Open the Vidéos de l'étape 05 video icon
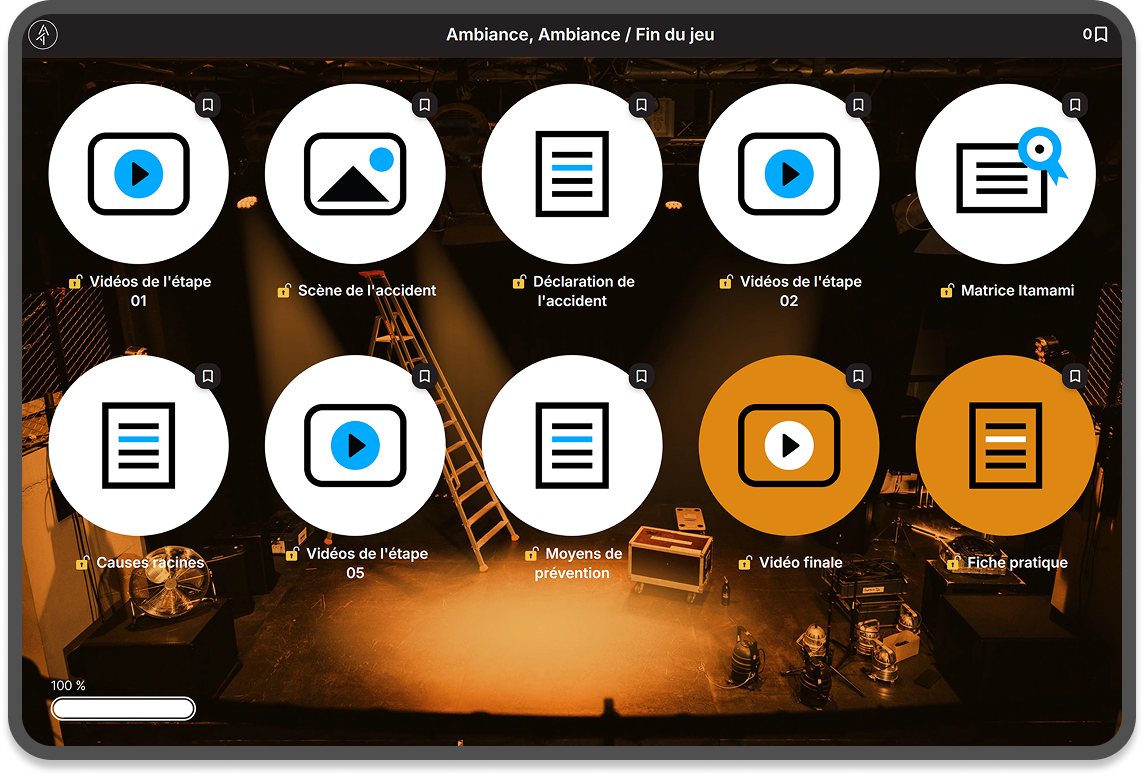The image size is (1144, 776). [355, 445]
